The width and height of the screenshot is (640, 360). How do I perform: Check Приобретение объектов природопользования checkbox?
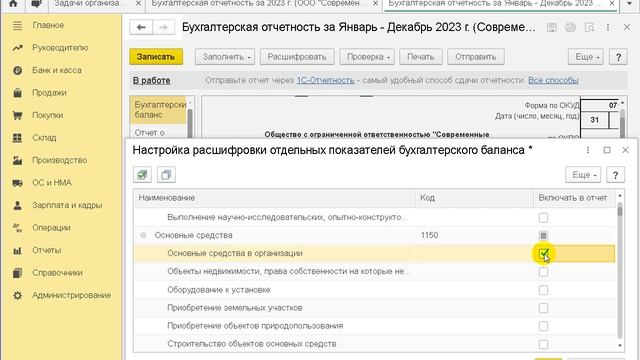(543, 326)
